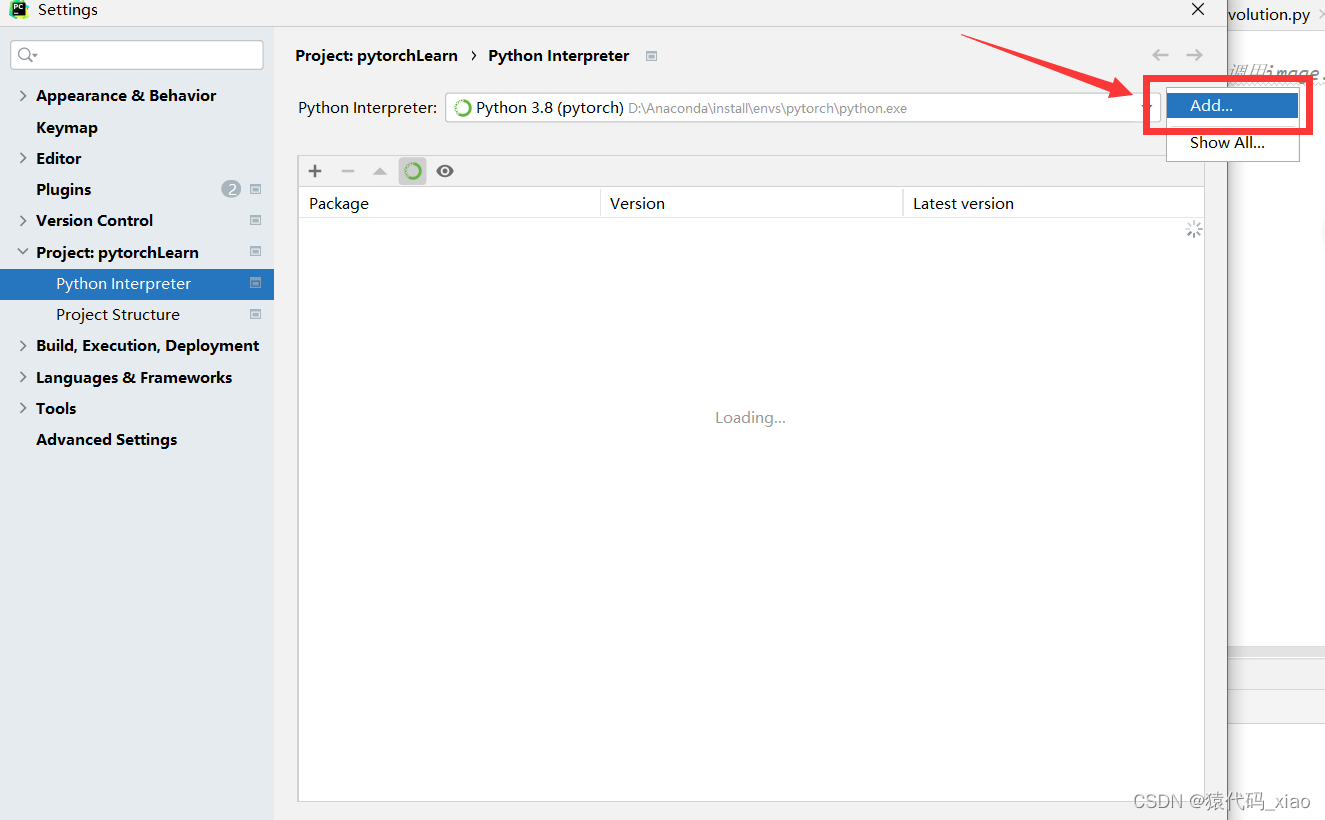Click the upgrade package up-arrow icon
The width and height of the screenshot is (1325, 820).
point(380,171)
